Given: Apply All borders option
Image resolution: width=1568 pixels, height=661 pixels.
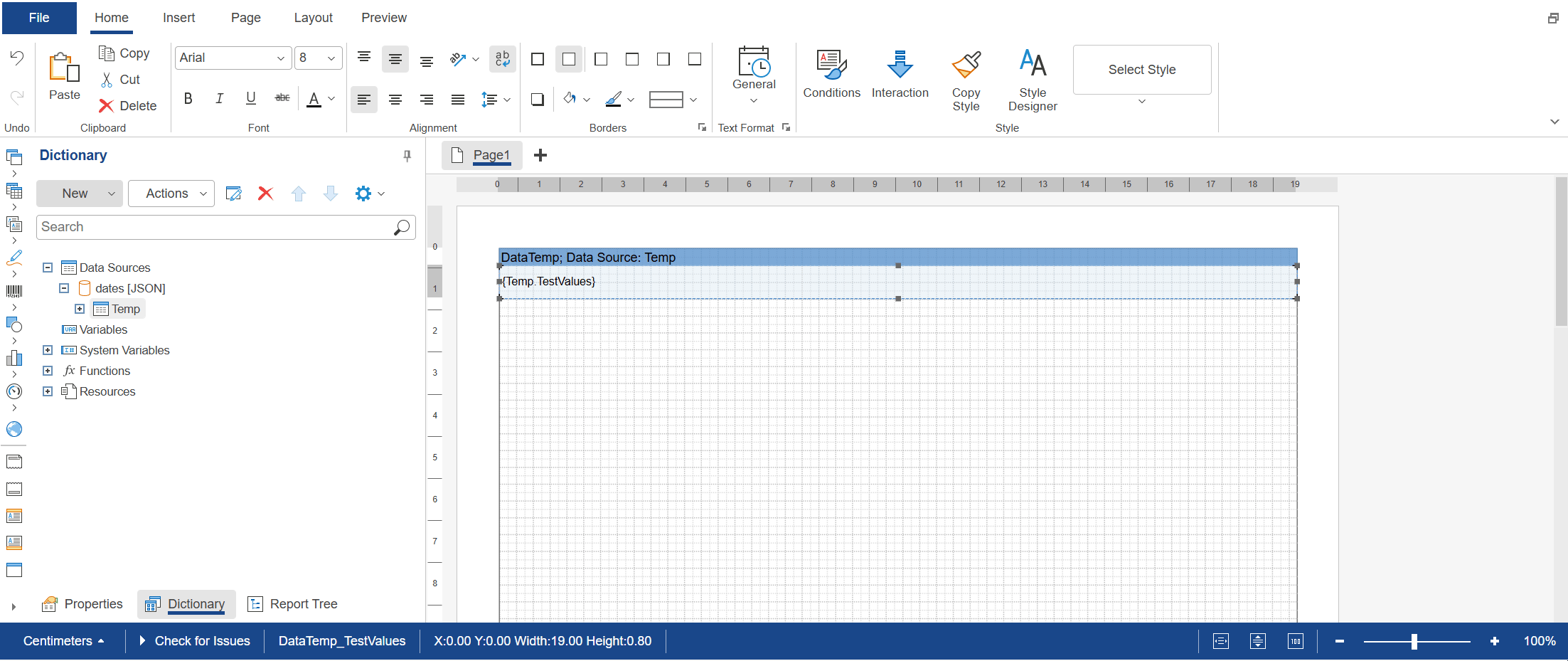Looking at the screenshot, I should click(x=538, y=59).
